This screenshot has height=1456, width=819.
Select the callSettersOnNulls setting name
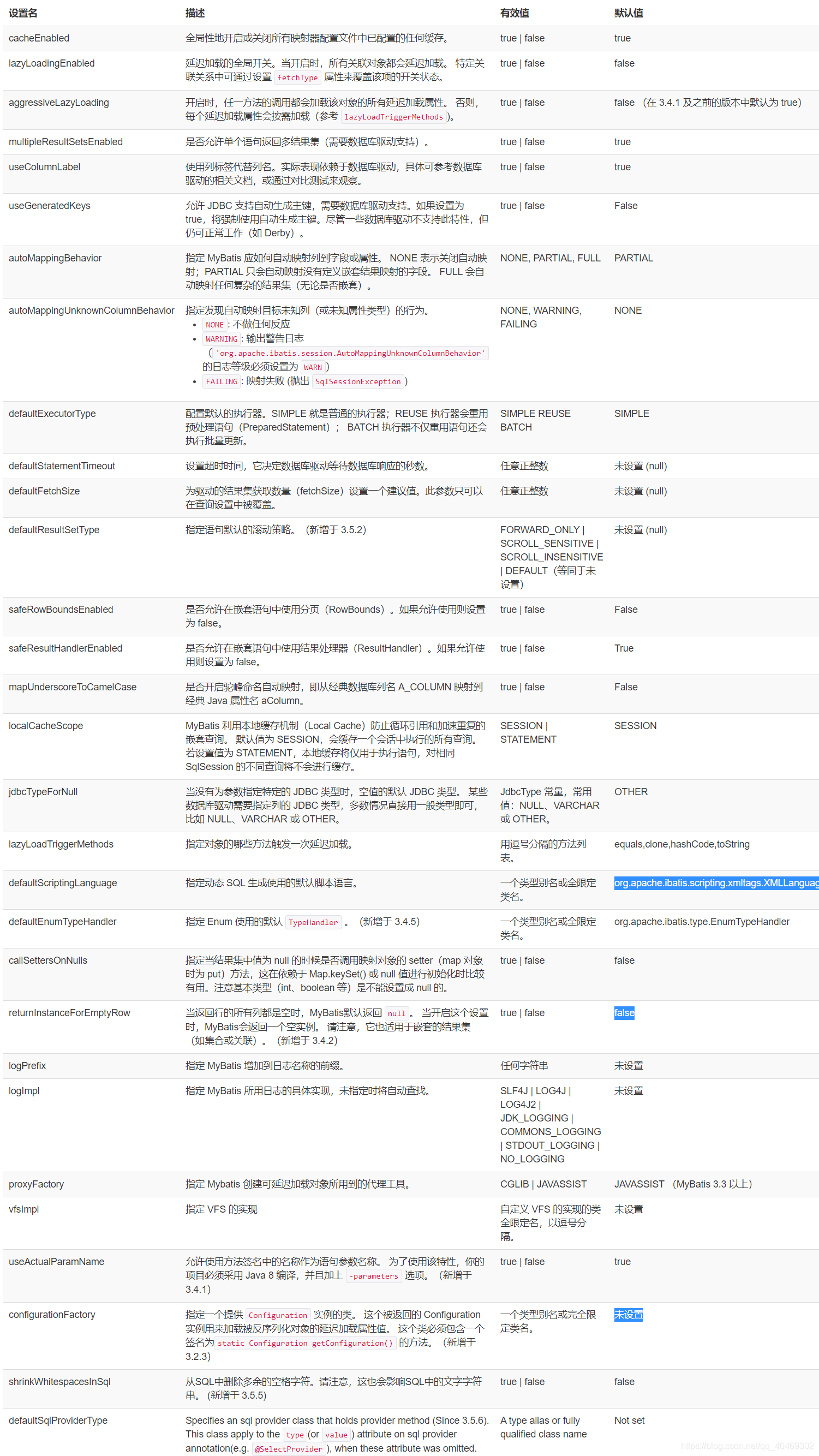pos(48,961)
